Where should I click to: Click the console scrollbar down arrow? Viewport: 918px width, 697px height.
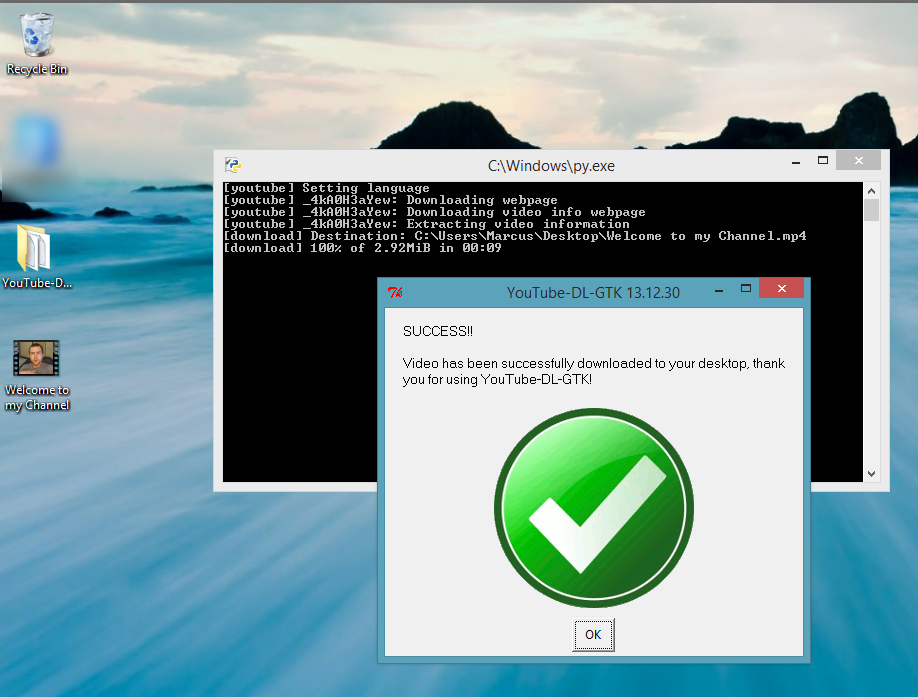pyautogui.click(x=871, y=474)
